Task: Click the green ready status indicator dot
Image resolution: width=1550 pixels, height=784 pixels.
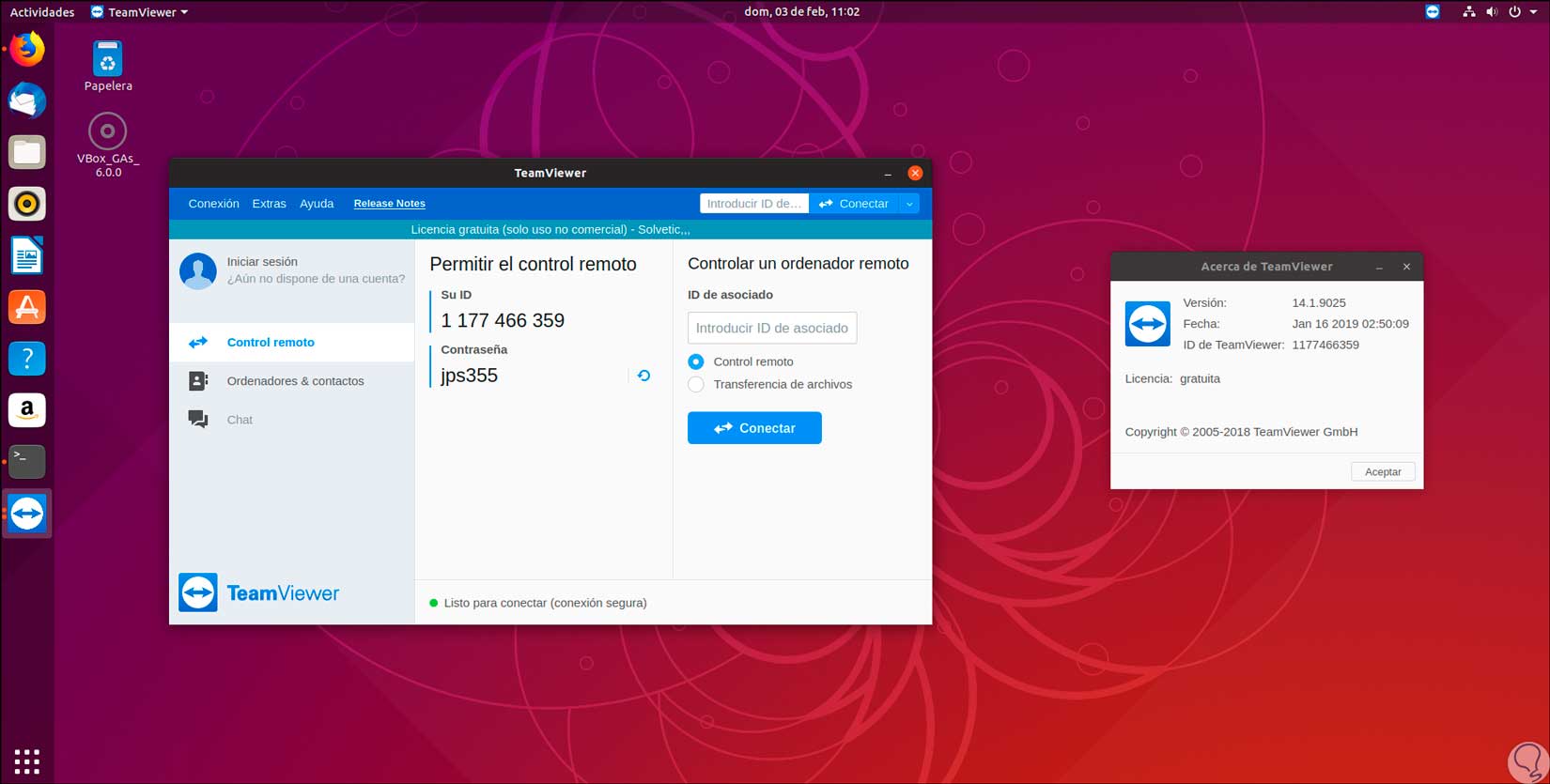Action: 434,603
